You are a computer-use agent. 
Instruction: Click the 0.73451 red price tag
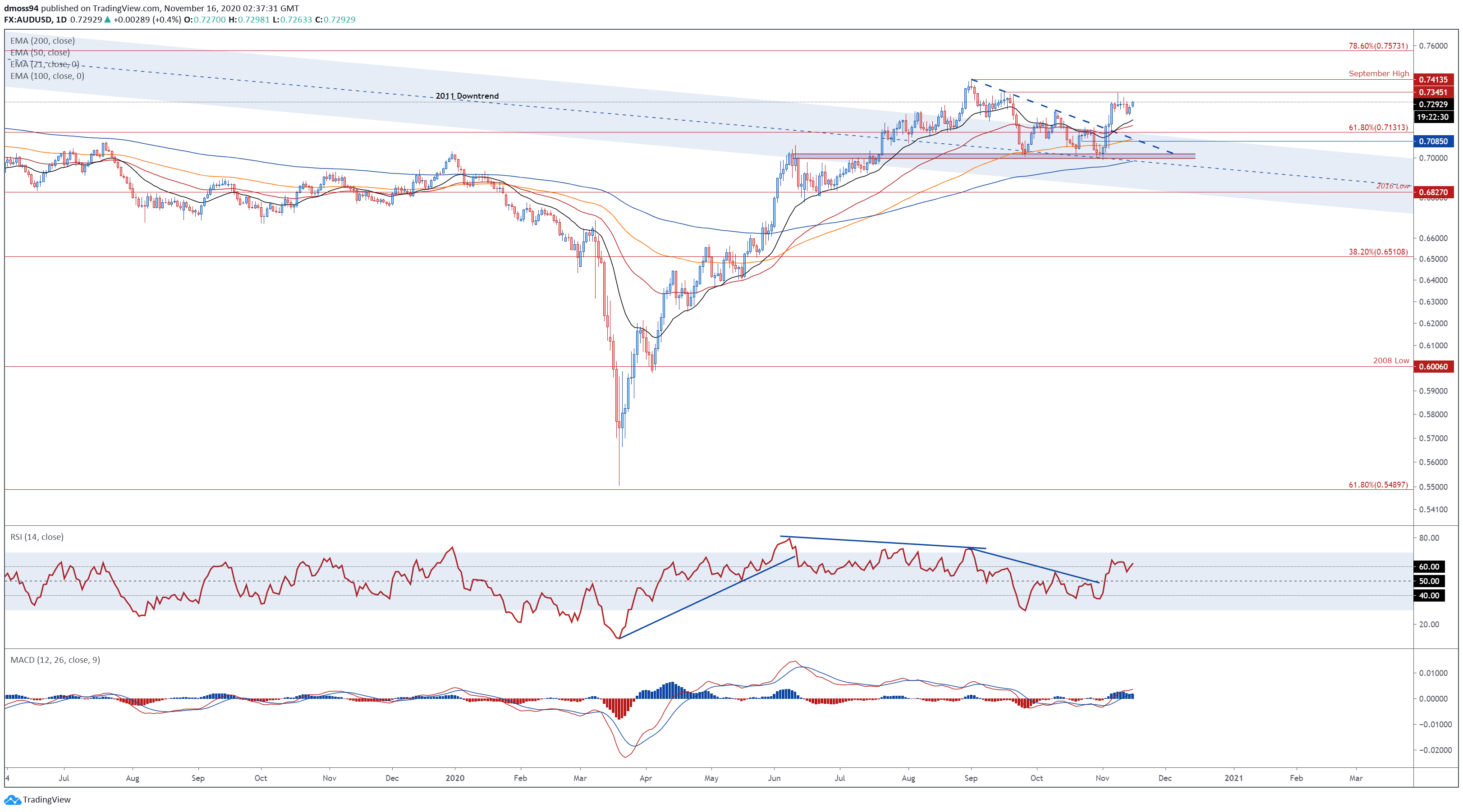[1433, 92]
